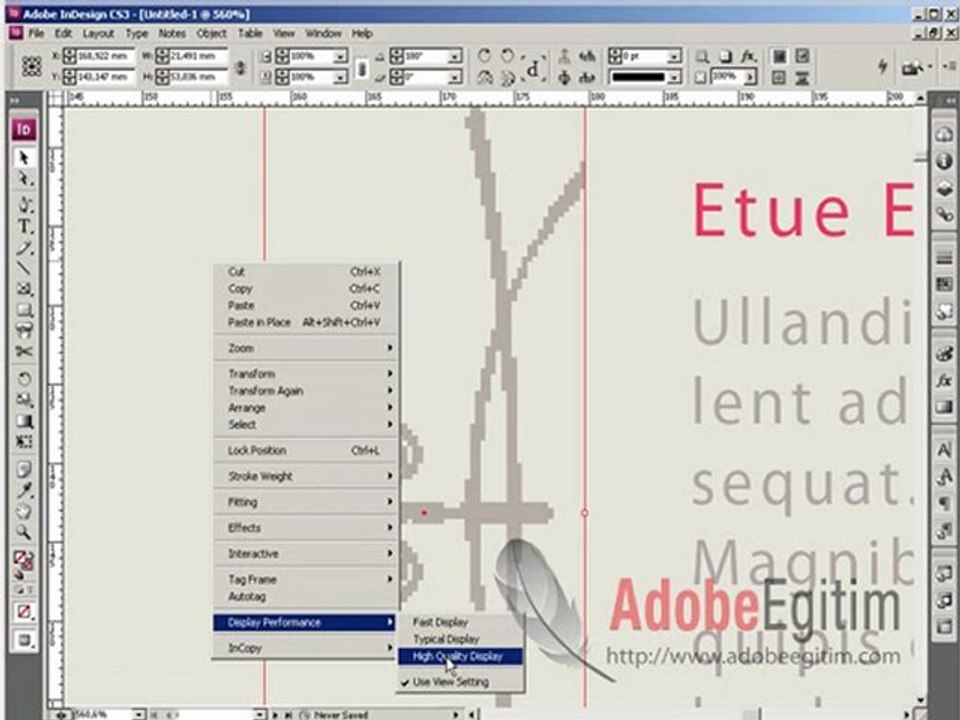Select the Rectangle Frame tool

point(24,289)
